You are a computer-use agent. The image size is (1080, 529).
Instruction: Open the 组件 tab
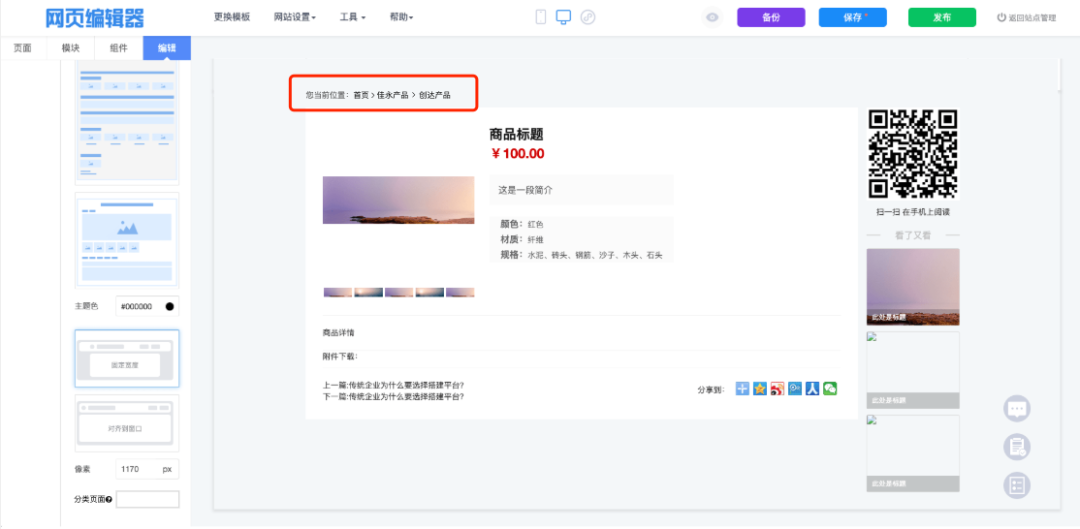pos(118,48)
